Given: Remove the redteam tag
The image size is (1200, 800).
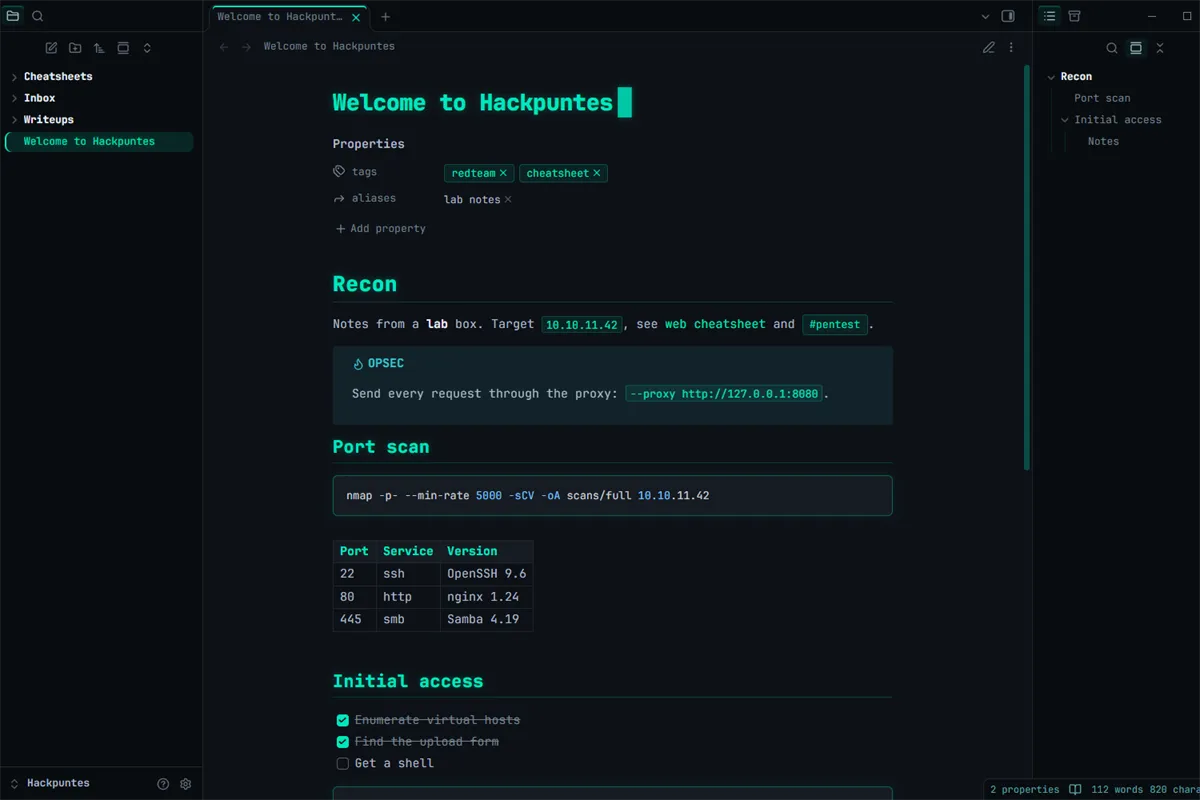Looking at the screenshot, I should coord(503,173).
